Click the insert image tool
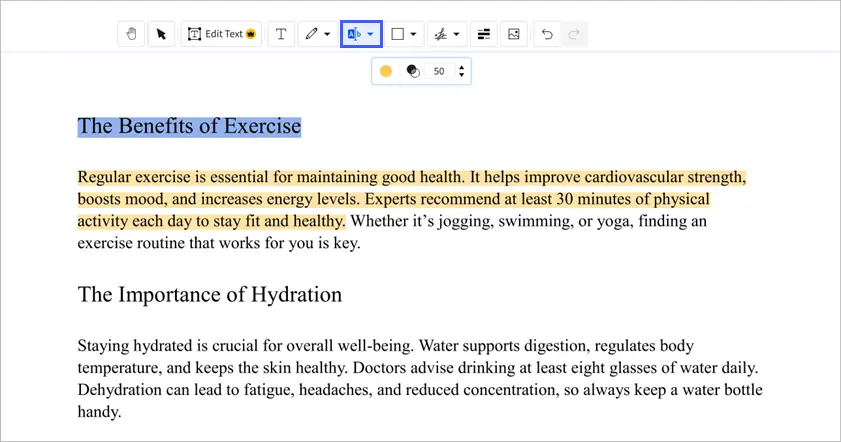Viewport: 841px width, 442px height. point(514,34)
